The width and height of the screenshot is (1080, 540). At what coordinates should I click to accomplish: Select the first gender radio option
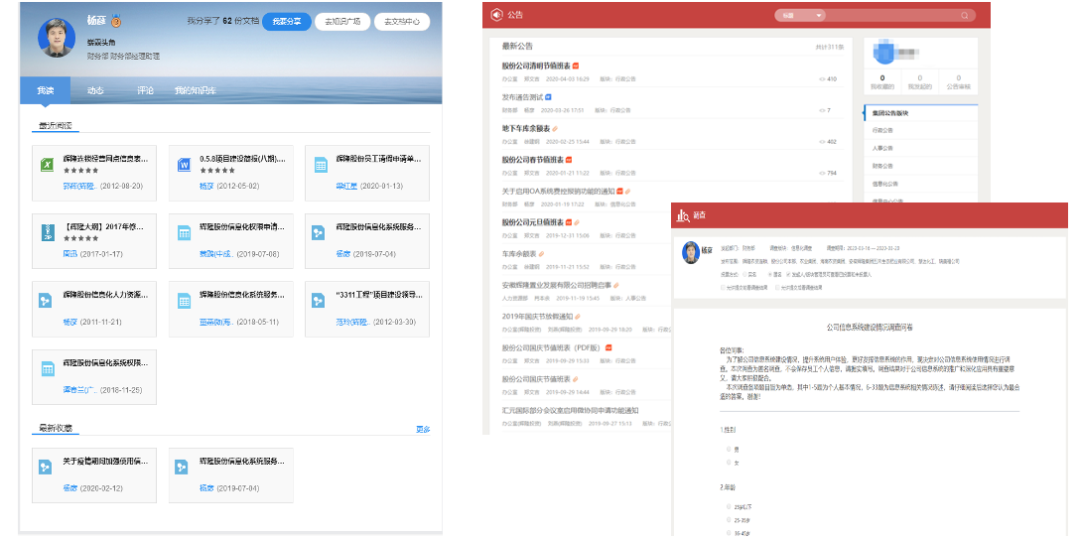731,449
